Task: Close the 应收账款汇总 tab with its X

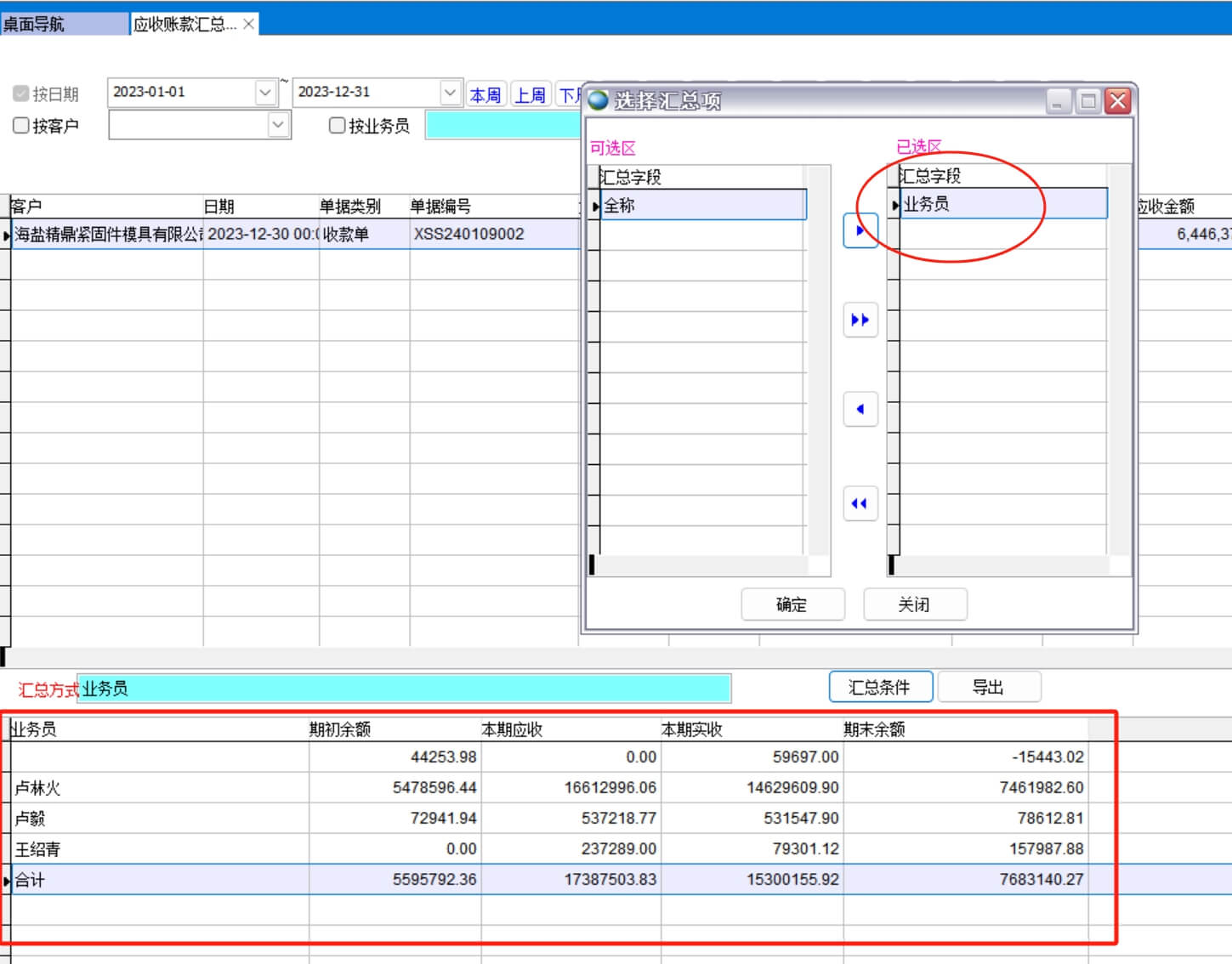Action: (248, 24)
